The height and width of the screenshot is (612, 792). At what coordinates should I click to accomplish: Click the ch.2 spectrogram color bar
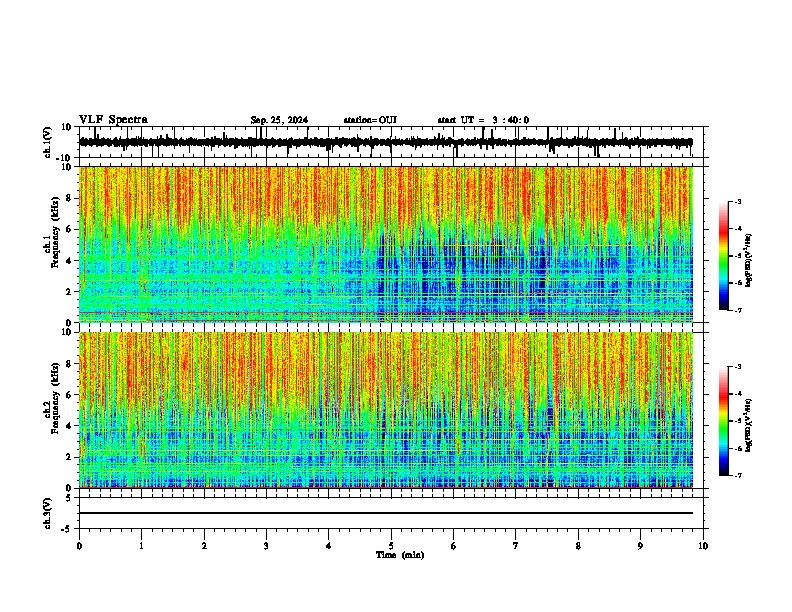click(x=724, y=421)
